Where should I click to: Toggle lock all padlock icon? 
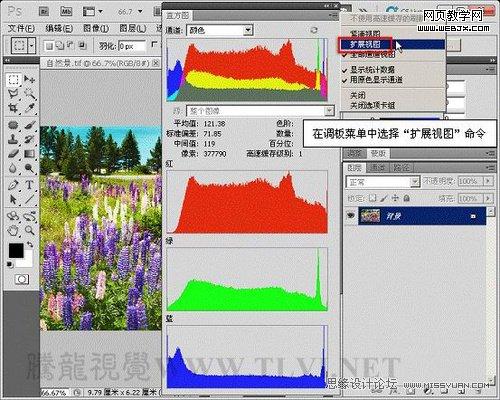coord(406,198)
